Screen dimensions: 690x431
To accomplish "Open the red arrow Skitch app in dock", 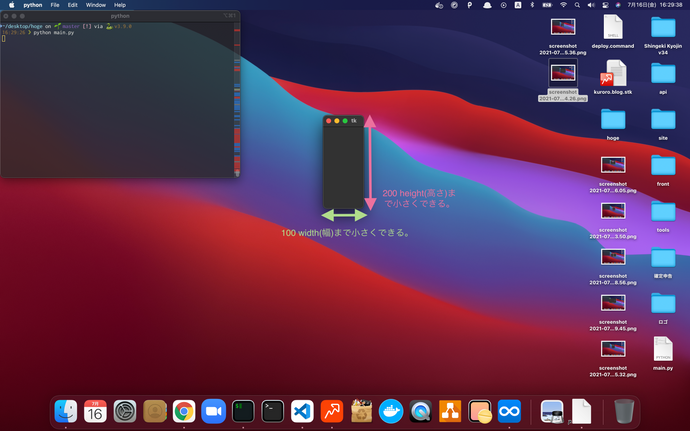I will click(x=332, y=411).
